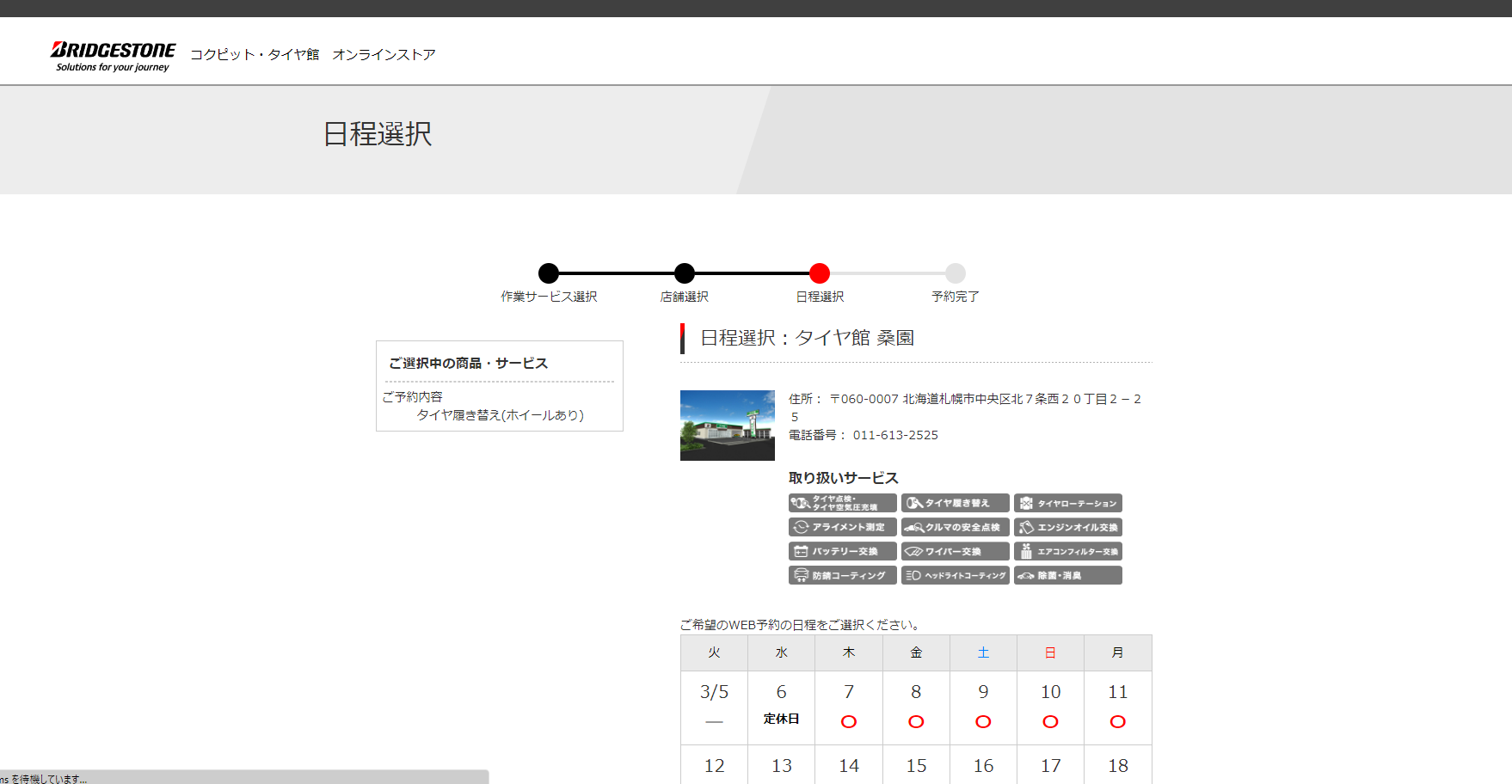Screen dimensions: 1512x784
Task: Click the Bridgestone logo
Action: click(113, 56)
